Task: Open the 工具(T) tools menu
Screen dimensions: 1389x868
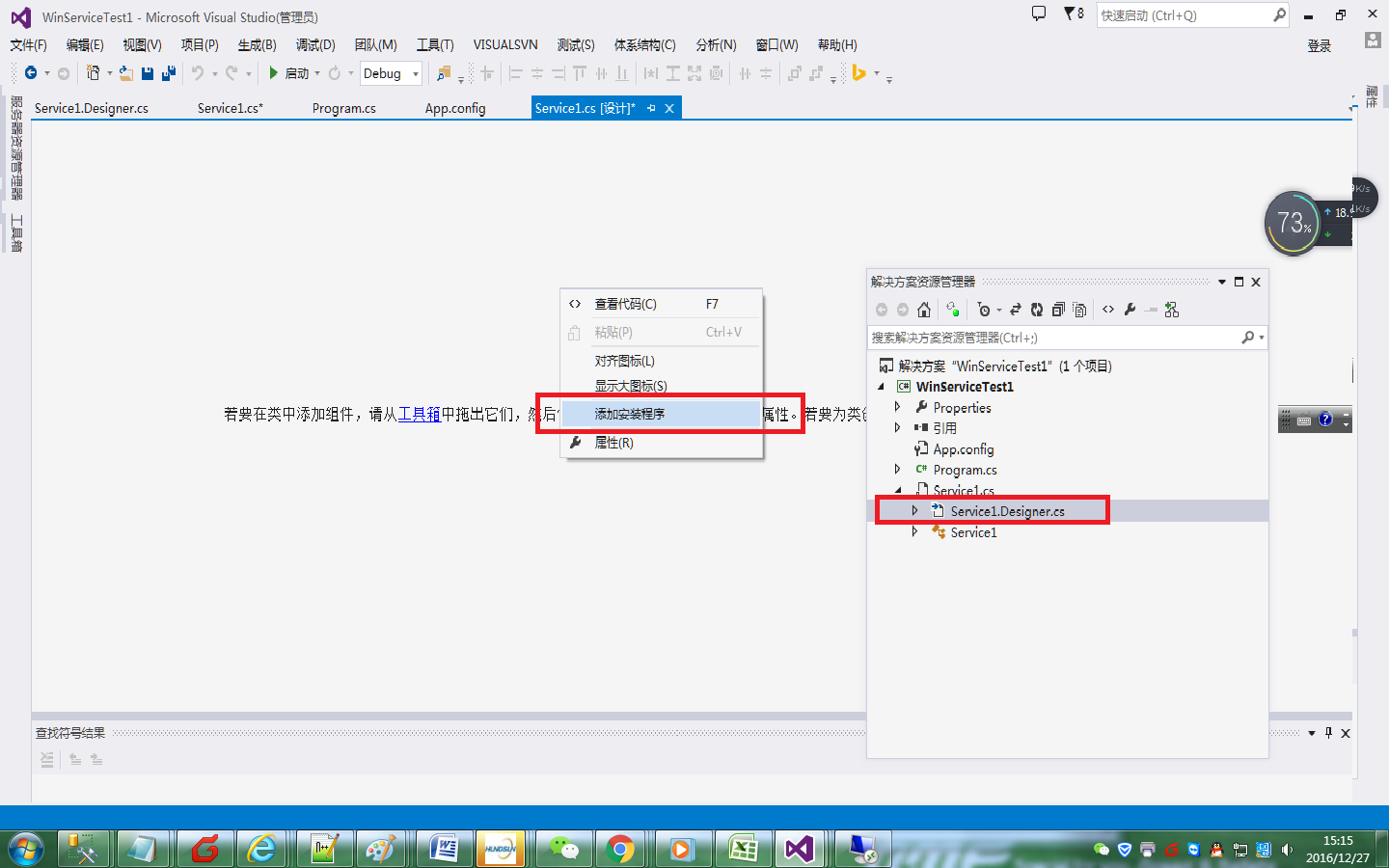Action: 435,44
